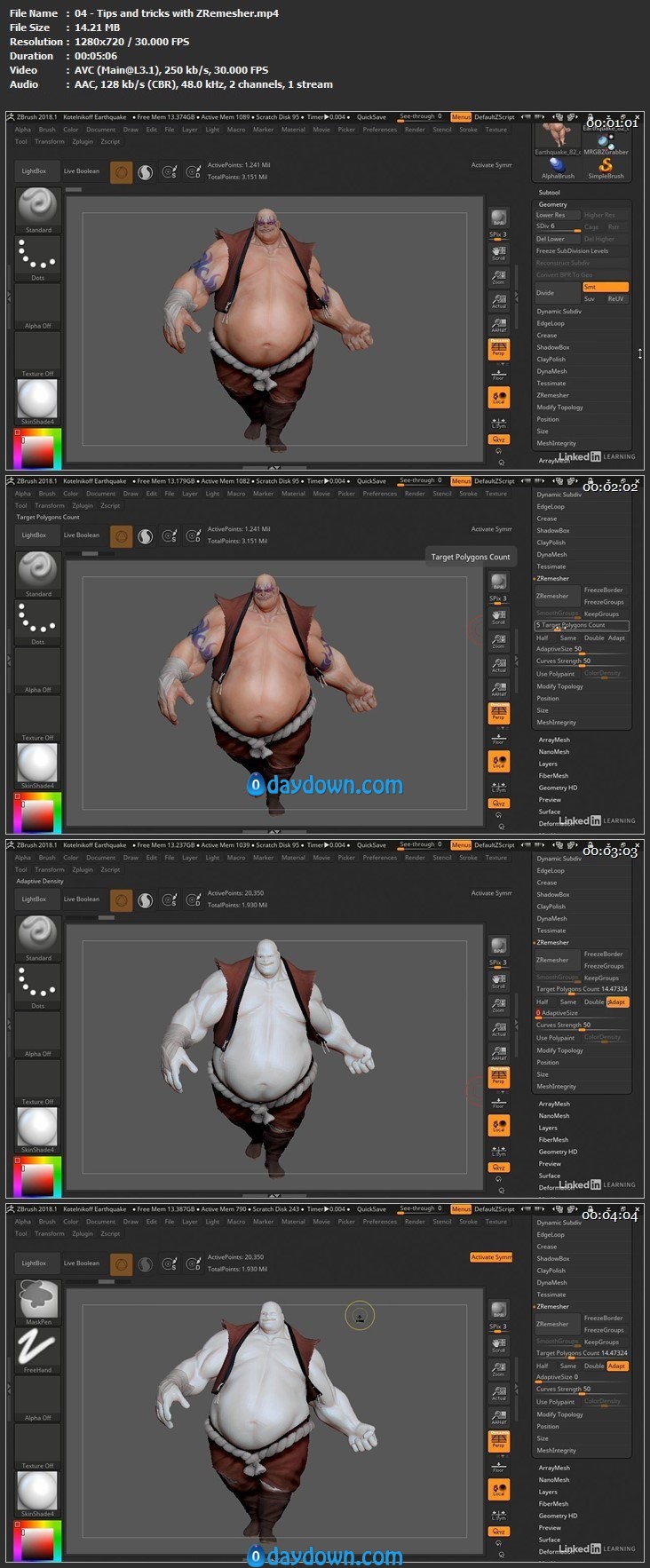Select the Zoom icon in 00:01:01 frame
This screenshot has width=650, height=1568.
498,276
